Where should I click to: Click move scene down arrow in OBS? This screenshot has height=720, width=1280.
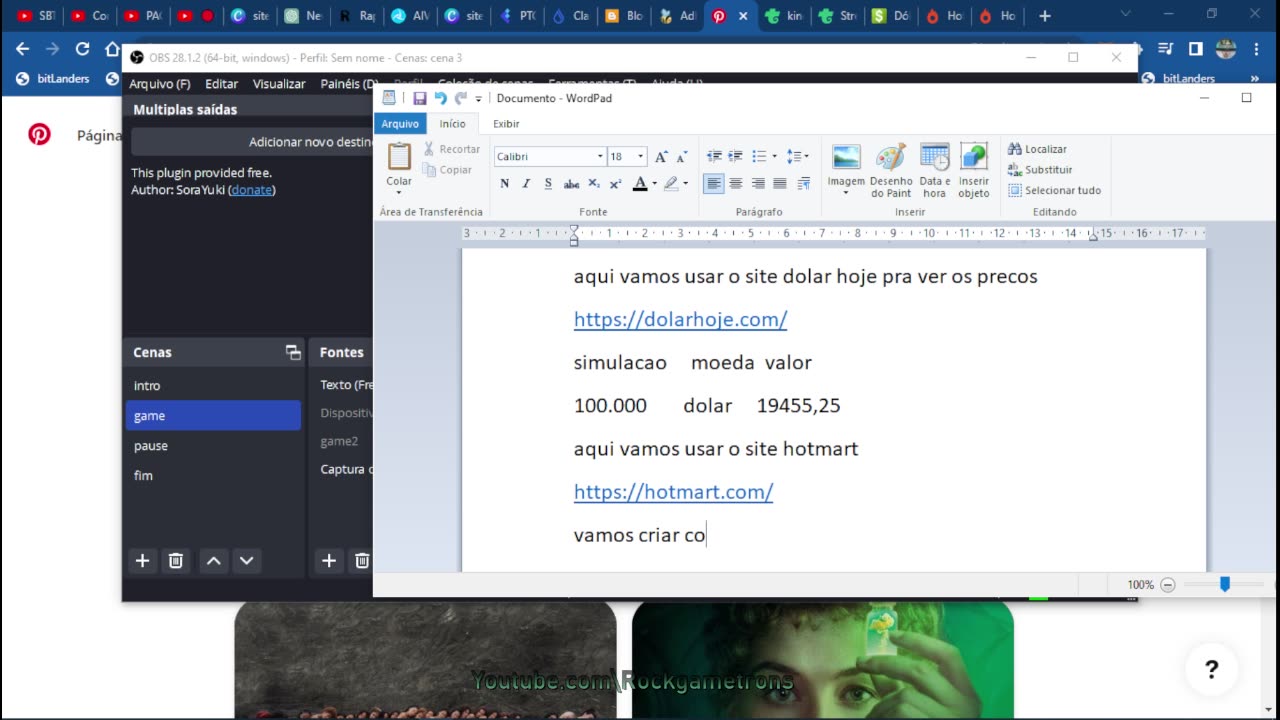246,561
